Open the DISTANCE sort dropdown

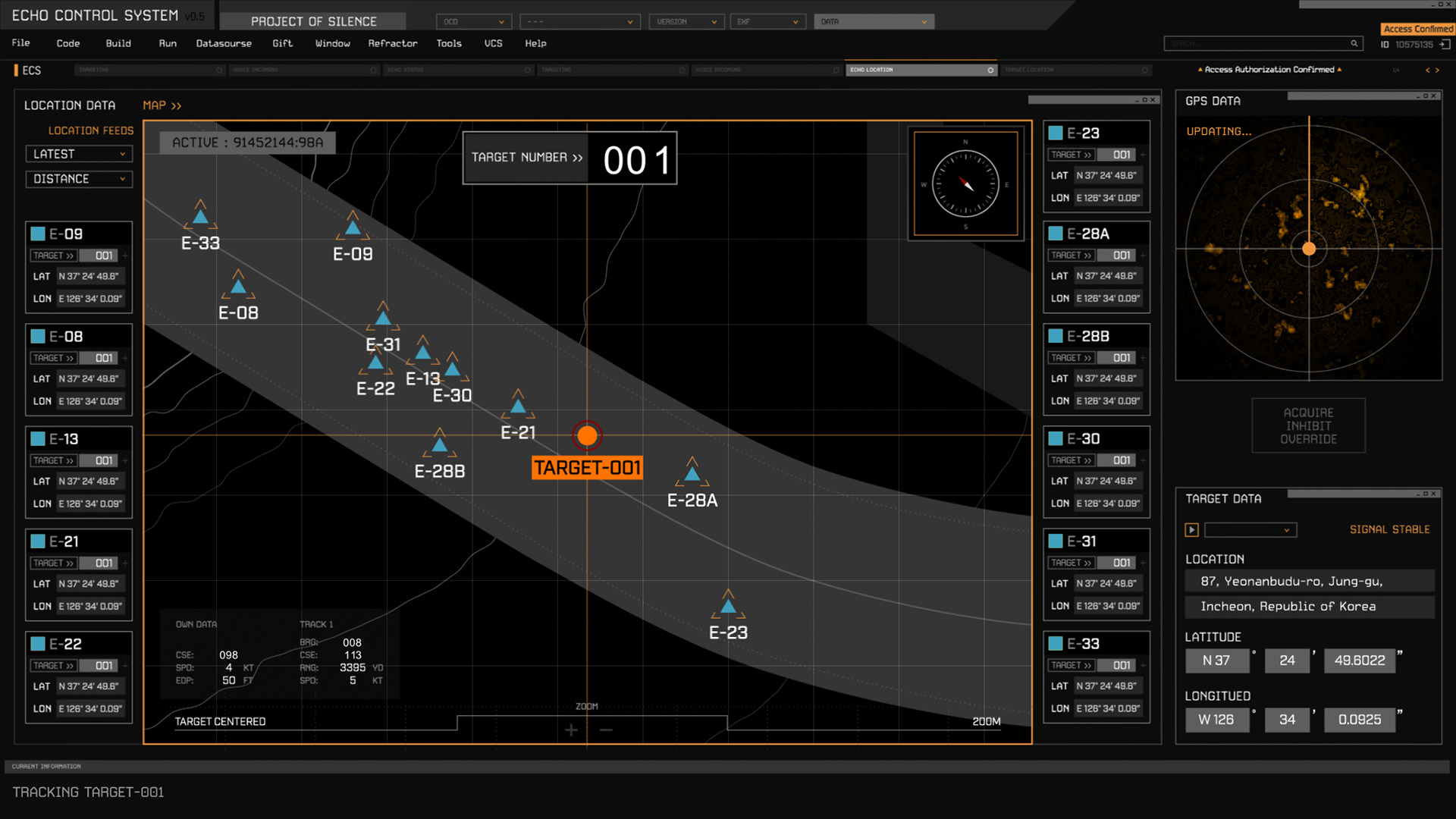click(x=79, y=179)
